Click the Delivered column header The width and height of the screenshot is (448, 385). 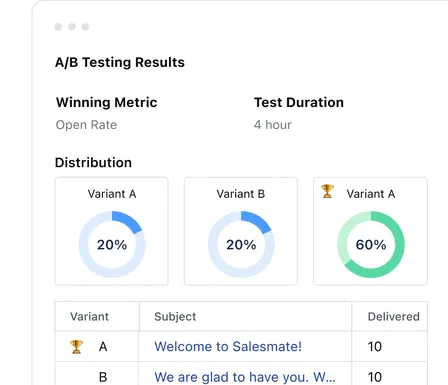[393, 316]
